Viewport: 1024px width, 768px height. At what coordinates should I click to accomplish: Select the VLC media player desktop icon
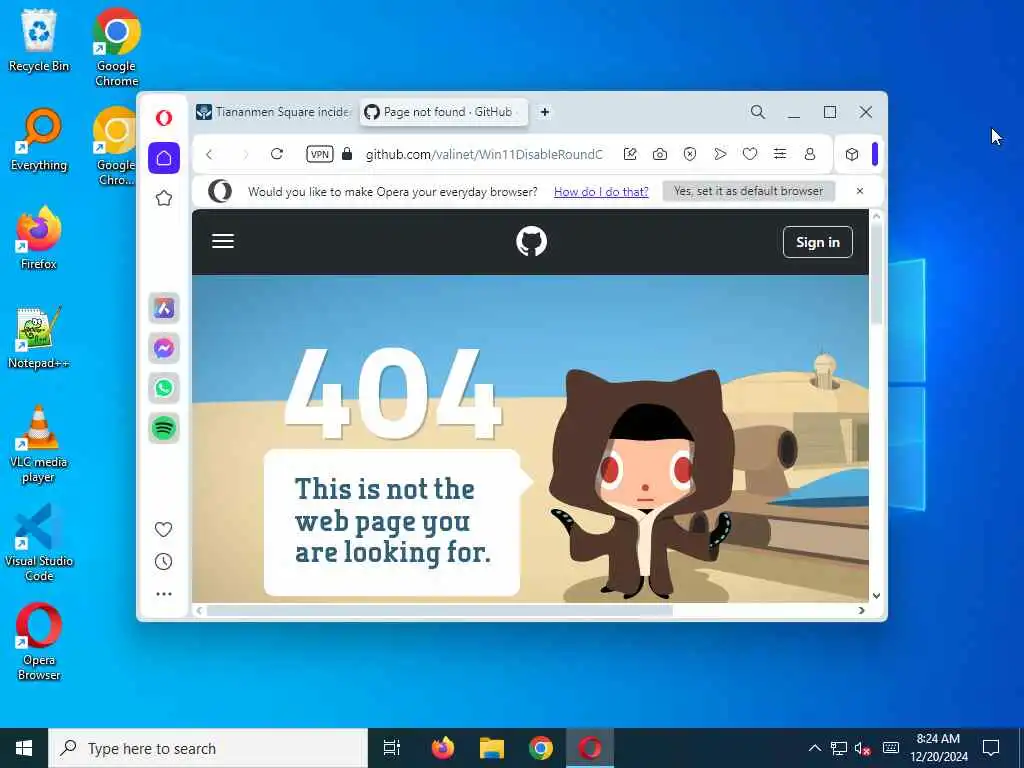(x=39, y=444)
